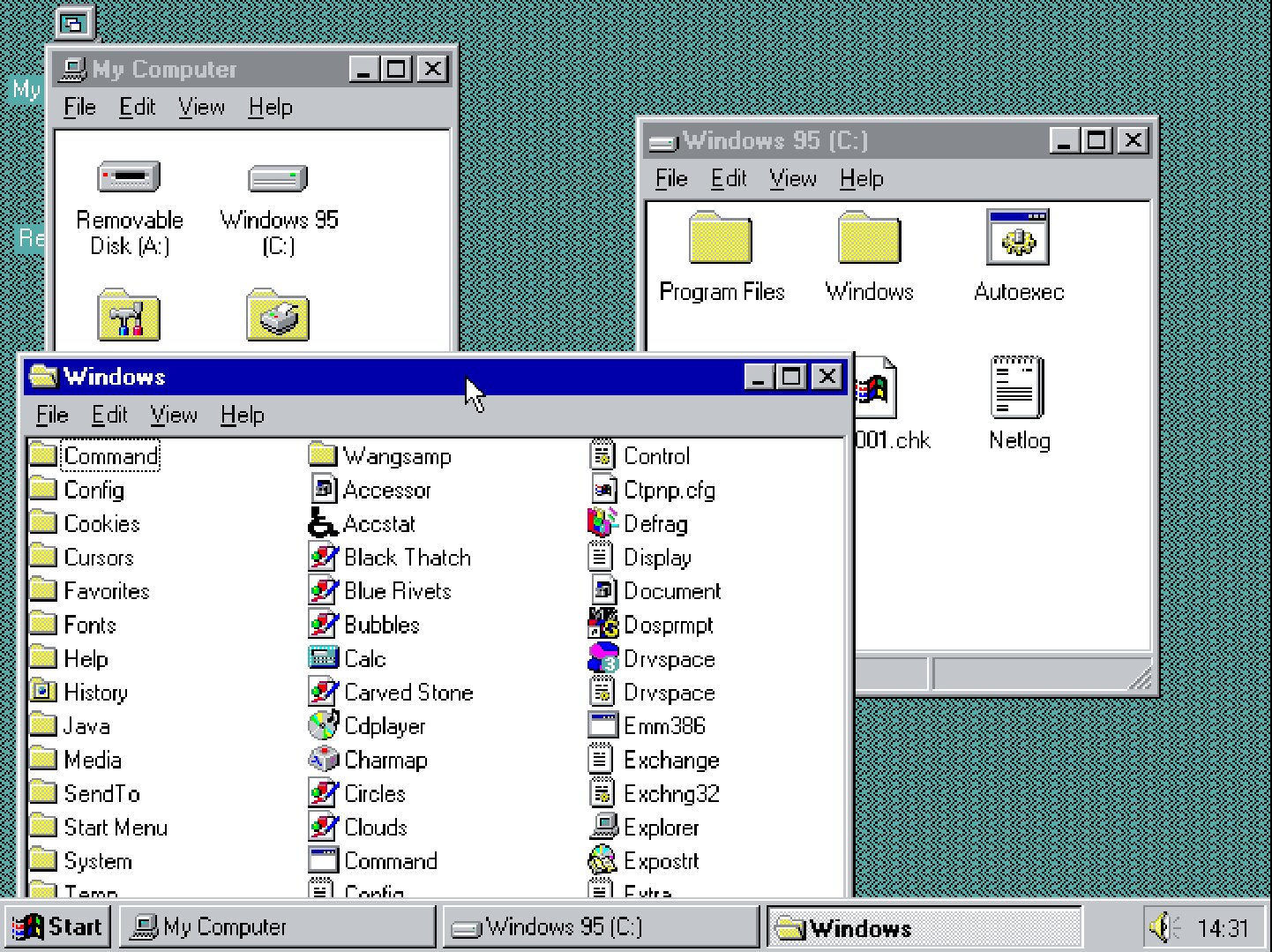Open Help menu in Windows 95 (C:) window

(861, 178)
